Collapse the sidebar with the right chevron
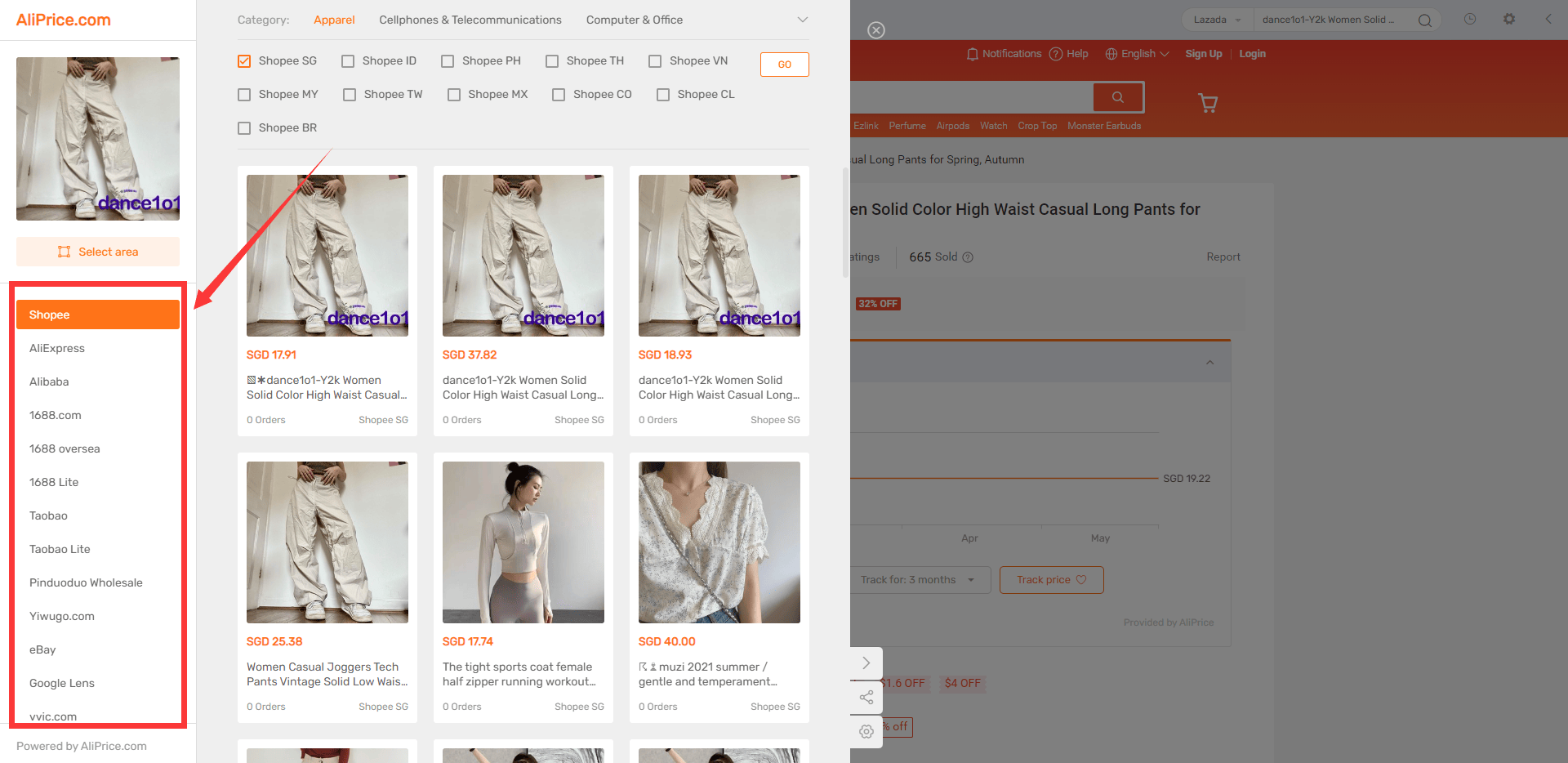The height and width of the screenshot is (763, 1568). coord(866,663)
